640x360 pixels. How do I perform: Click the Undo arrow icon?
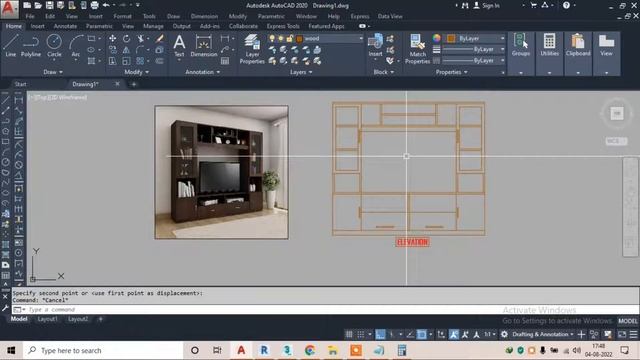tap(106, 5)
